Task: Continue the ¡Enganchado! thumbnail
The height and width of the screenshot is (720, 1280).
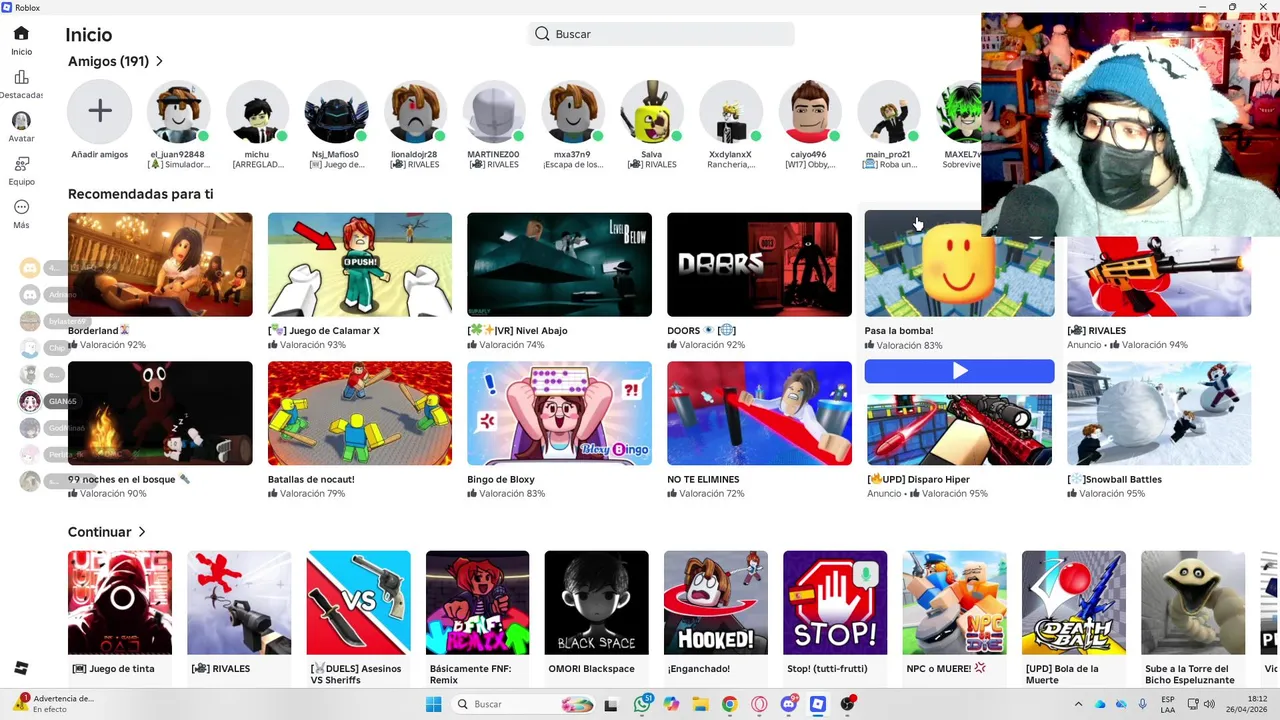Action: (716, 603)
